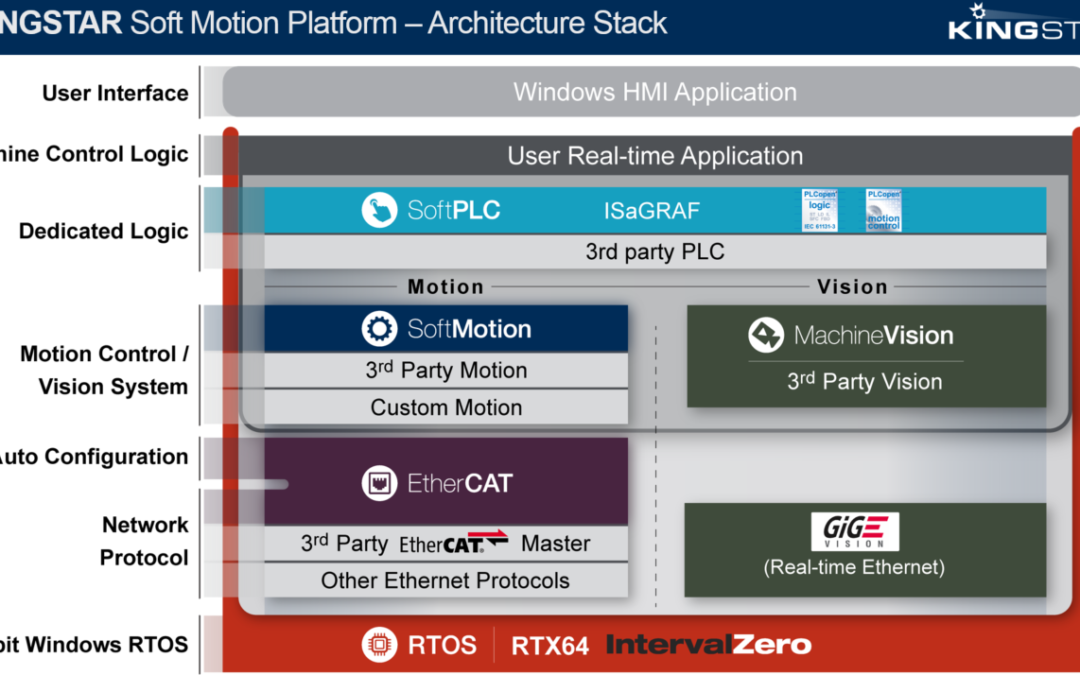The height and width of the screenshot is (675, 1080).
Task: Click the MachineVision round icon
Action: tap(766, 335)
